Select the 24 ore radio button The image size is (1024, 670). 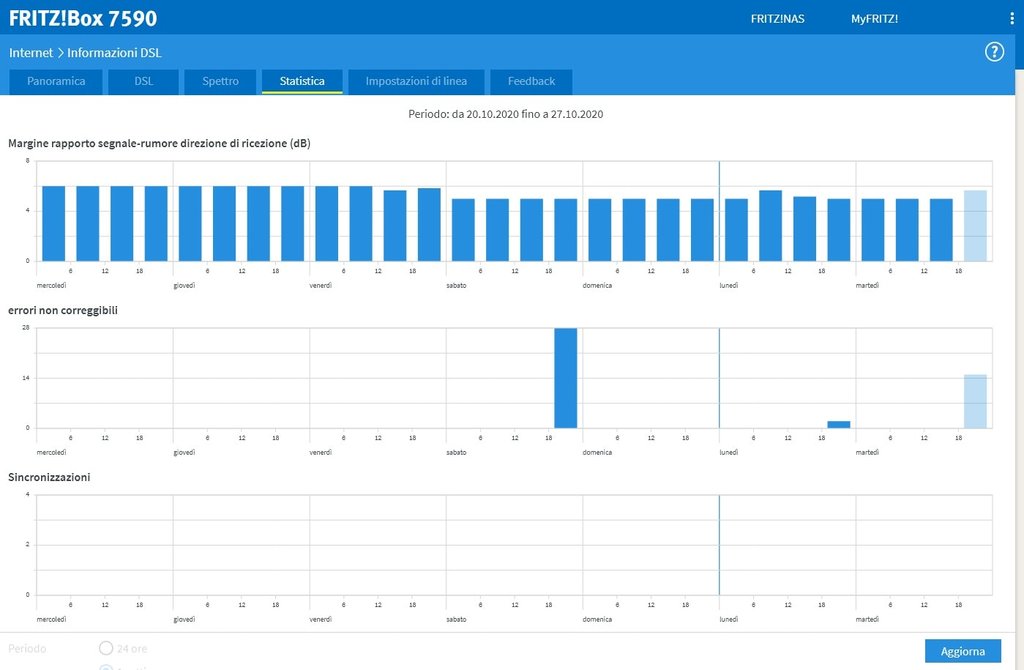click(x=106, y=648)
